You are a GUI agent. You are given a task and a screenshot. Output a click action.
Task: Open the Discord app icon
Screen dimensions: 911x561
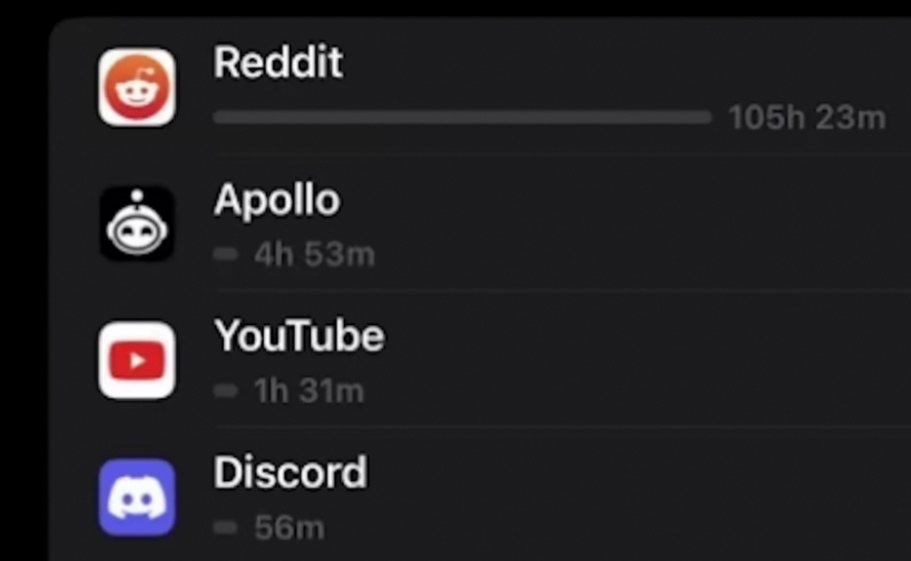pos(137,497)
